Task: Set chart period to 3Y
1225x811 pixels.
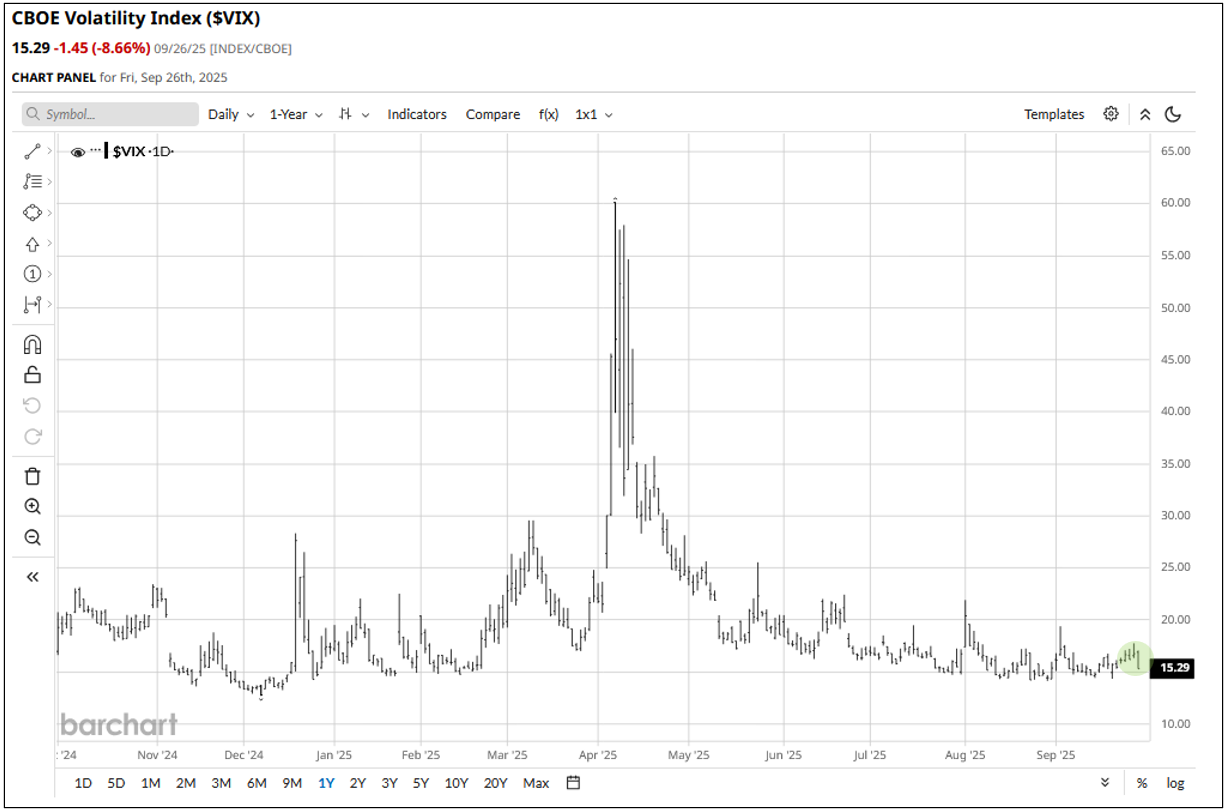Action: coord(390,783)
